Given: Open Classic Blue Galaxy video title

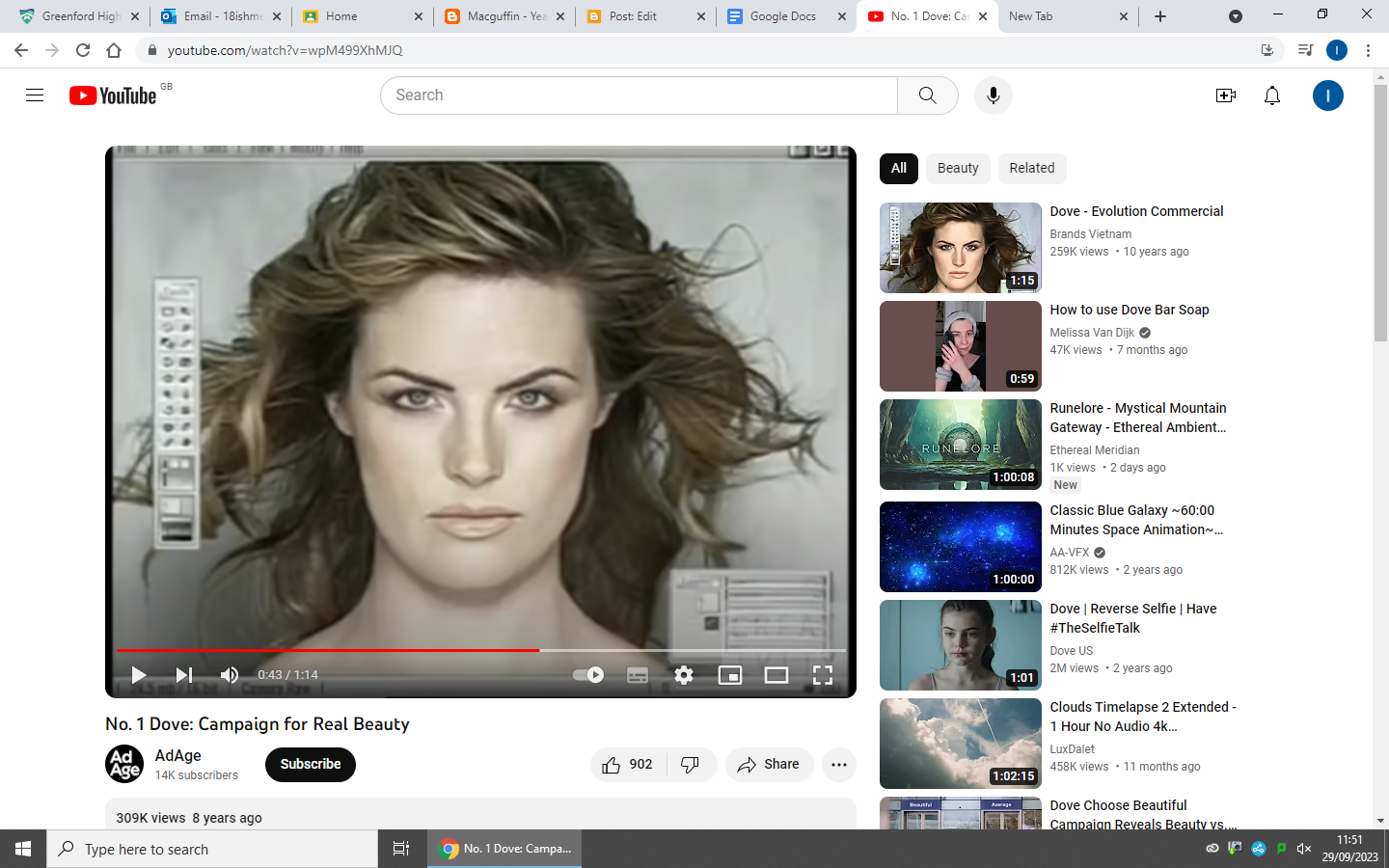Looking at the screenshot, I should pos(1136,520).
